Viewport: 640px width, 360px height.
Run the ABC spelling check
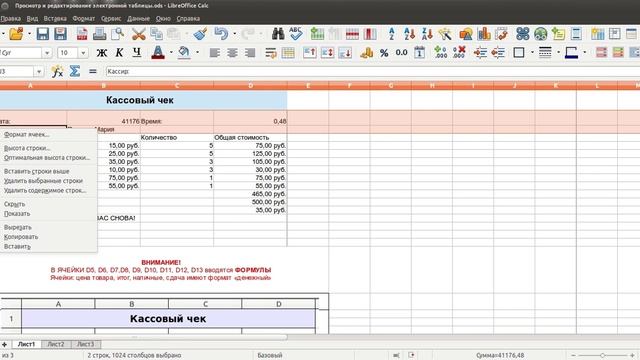(296, 33)
